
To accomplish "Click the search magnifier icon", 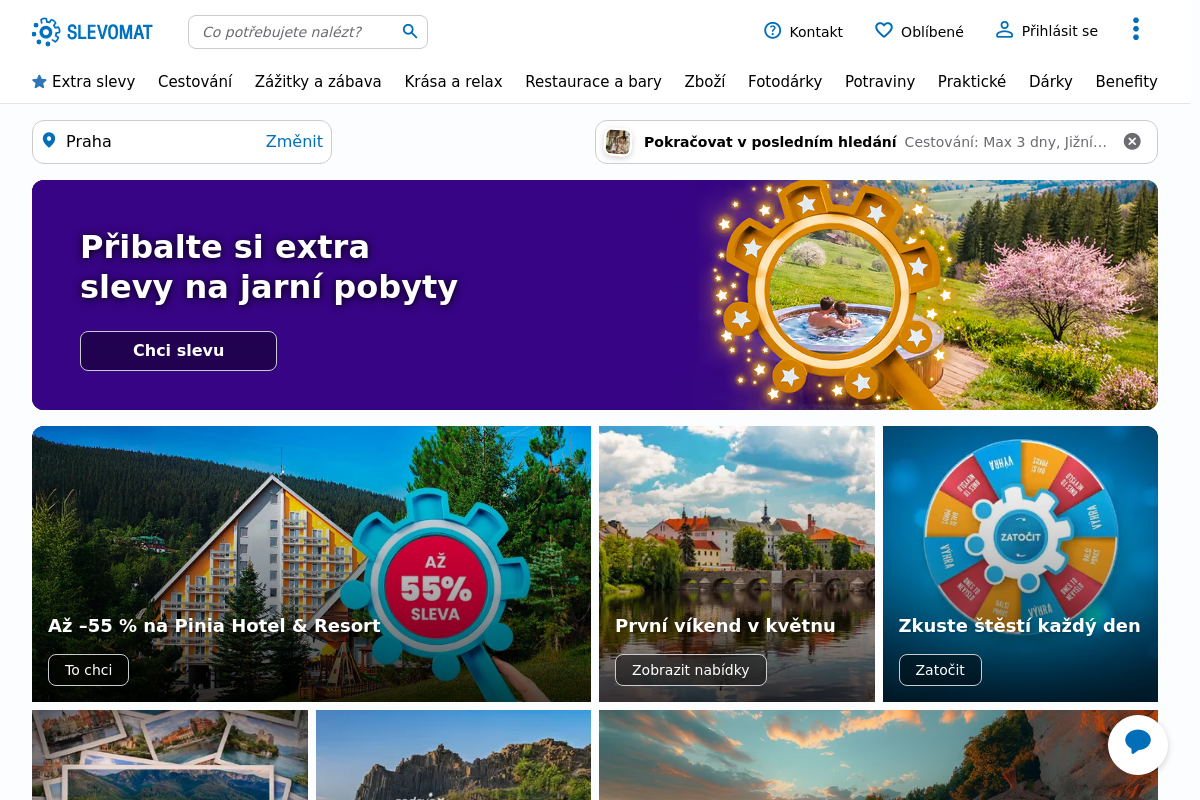I will pos(410,31).
